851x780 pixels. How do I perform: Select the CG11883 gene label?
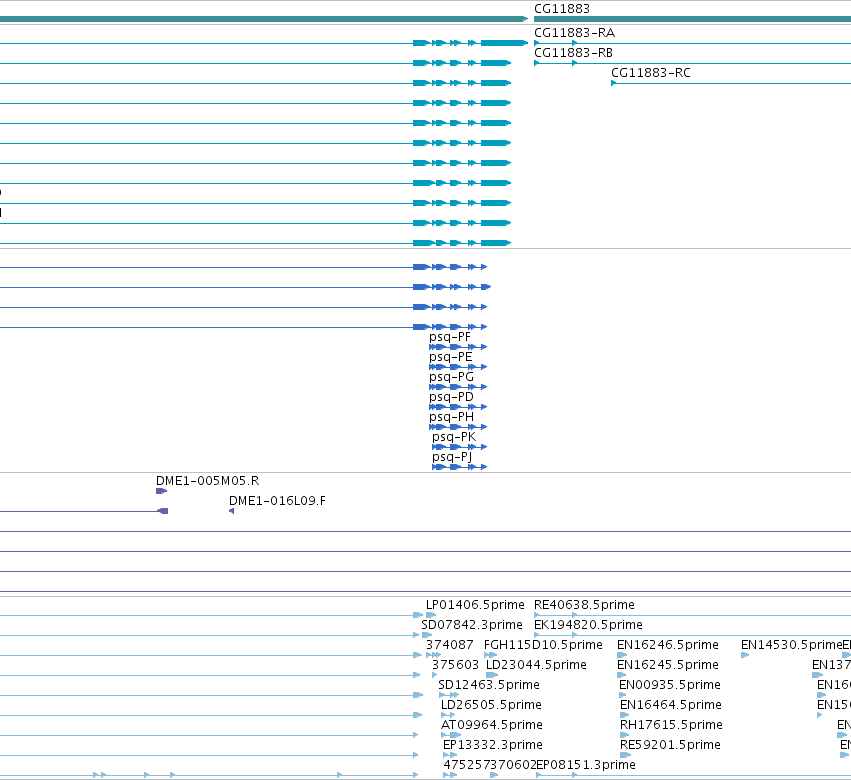[562, 9]
